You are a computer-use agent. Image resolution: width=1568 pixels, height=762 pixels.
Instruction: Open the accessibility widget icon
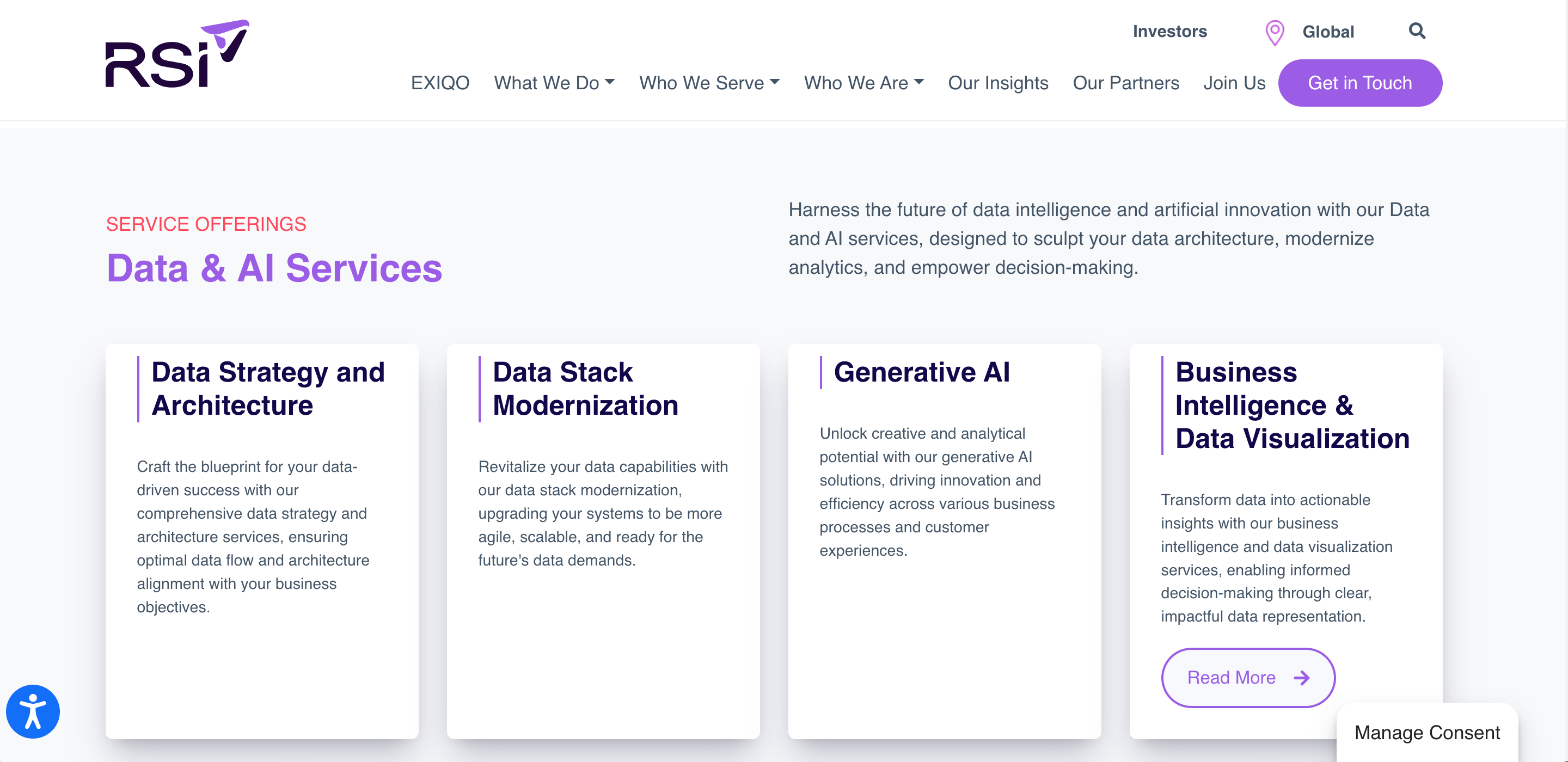tap(33, 711)
